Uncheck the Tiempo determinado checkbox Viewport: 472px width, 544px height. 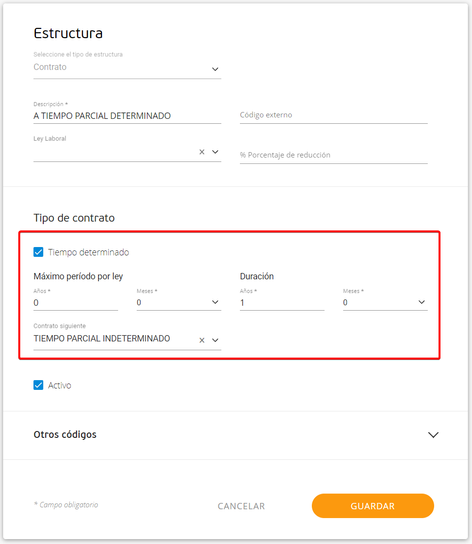(x=38, y=252)
